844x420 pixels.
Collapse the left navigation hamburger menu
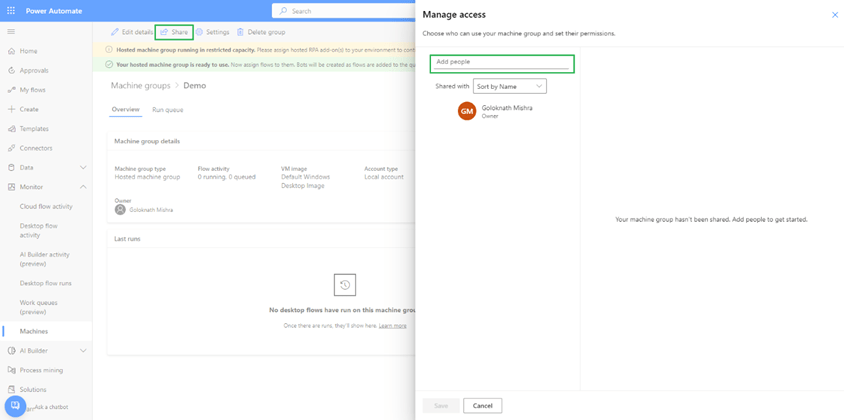(11, 32)
